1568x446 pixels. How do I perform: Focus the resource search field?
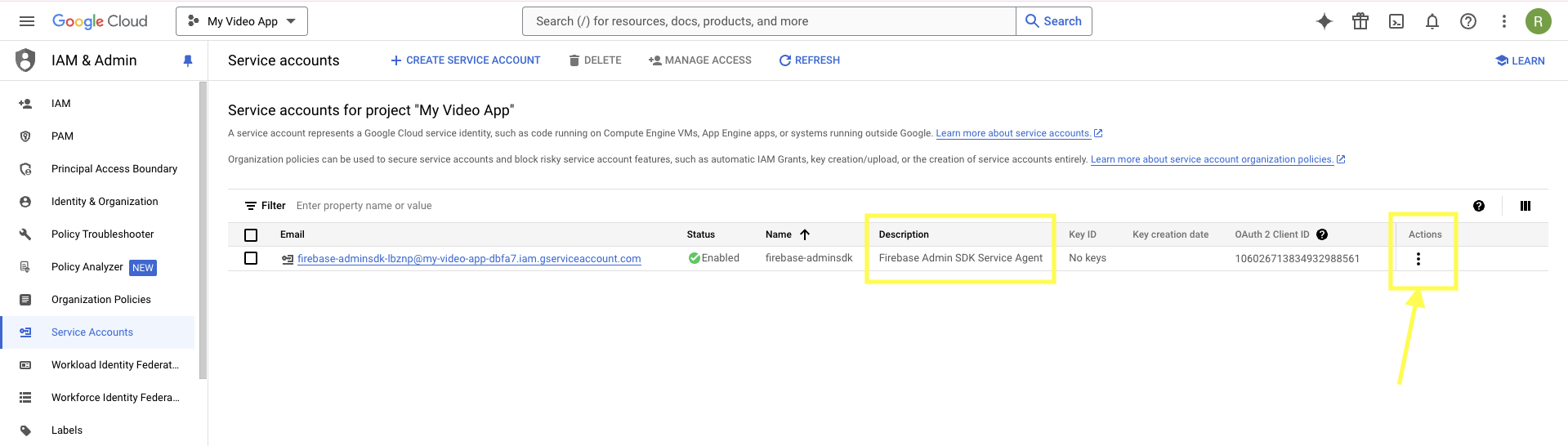769,21
